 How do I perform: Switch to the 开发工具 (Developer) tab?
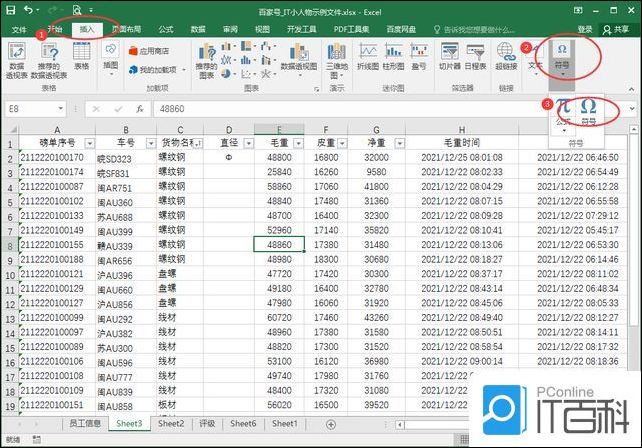click(301, 29)
